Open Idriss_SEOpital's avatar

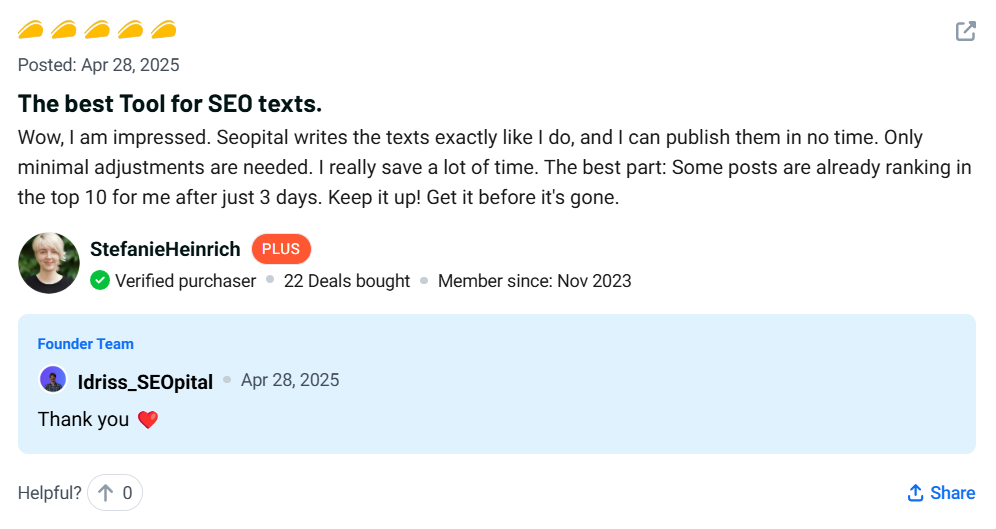tap(52, 380)
